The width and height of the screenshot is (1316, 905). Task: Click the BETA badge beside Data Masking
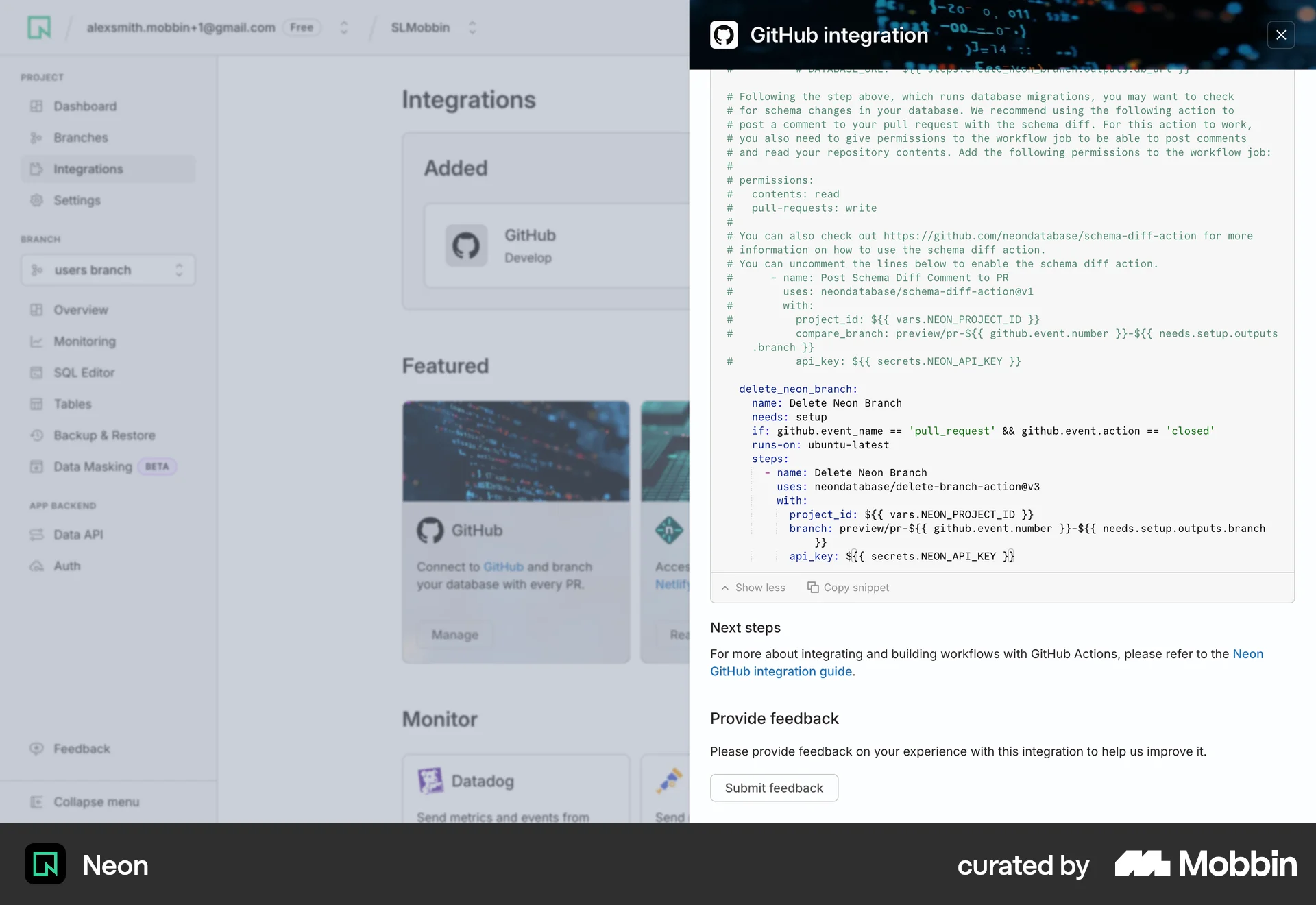pos(157,467)
